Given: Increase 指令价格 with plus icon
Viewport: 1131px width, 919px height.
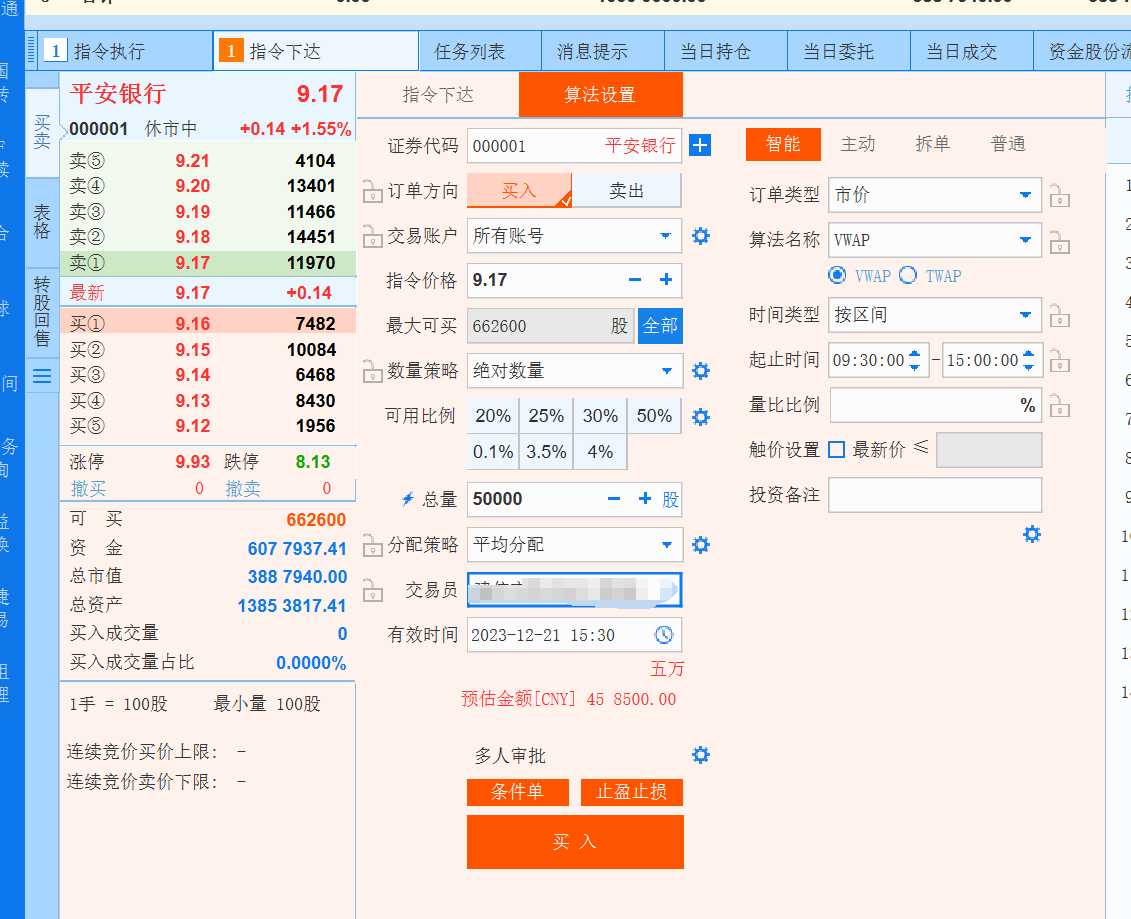Looking at the screenshot, I should pos(666,280).
